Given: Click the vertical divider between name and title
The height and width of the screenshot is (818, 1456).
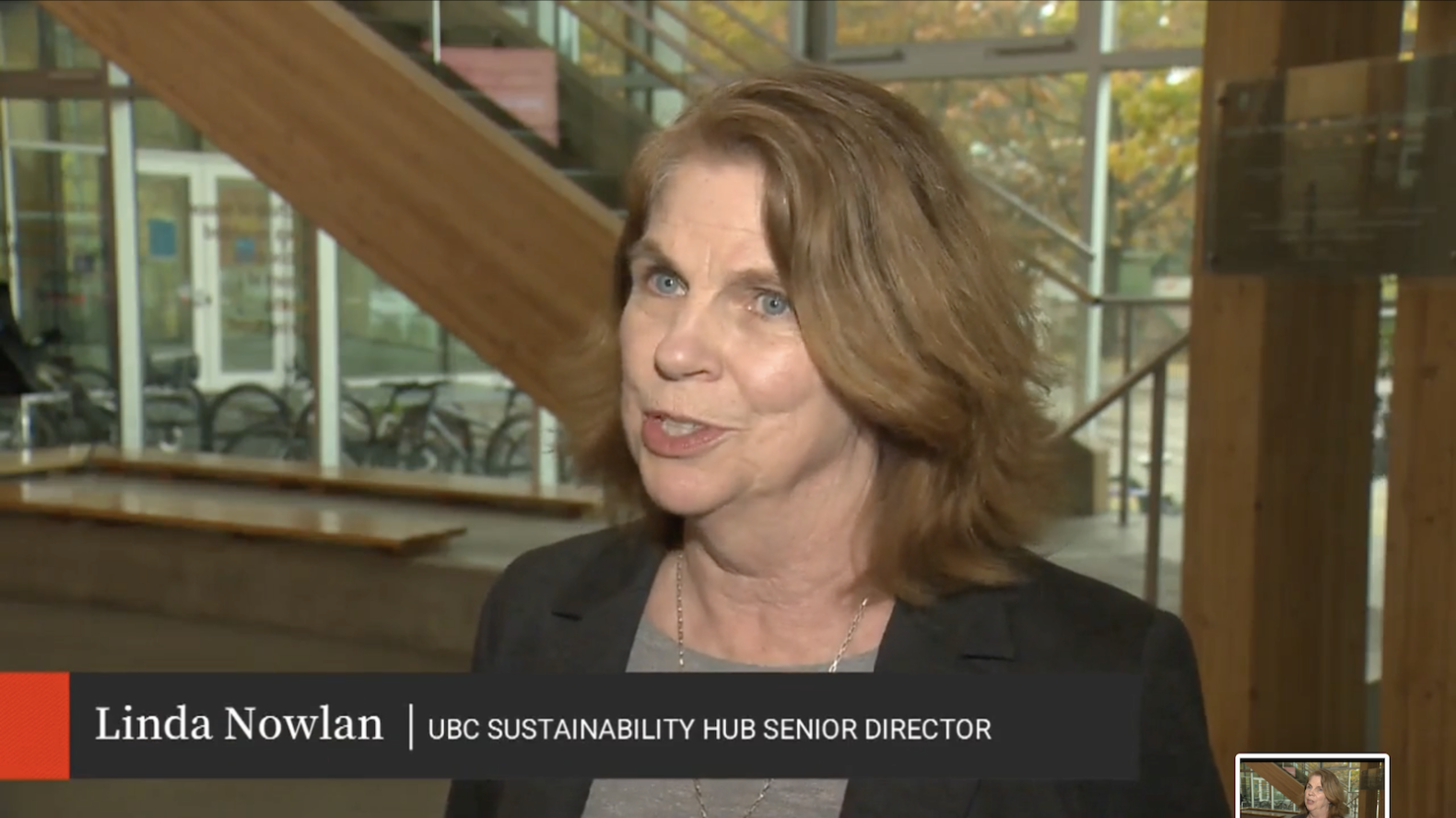Looking at the screenshot, I should (411, 726).
